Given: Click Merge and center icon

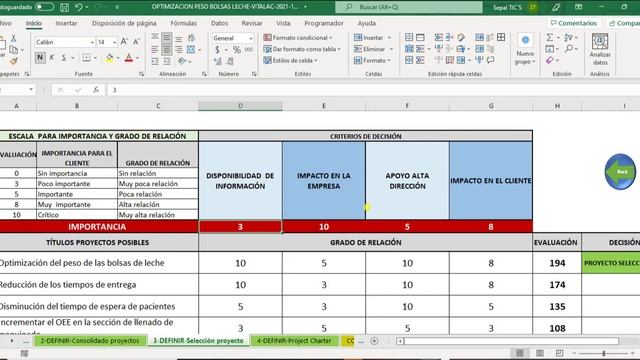Looking at the screenshot, I should 191,50.
